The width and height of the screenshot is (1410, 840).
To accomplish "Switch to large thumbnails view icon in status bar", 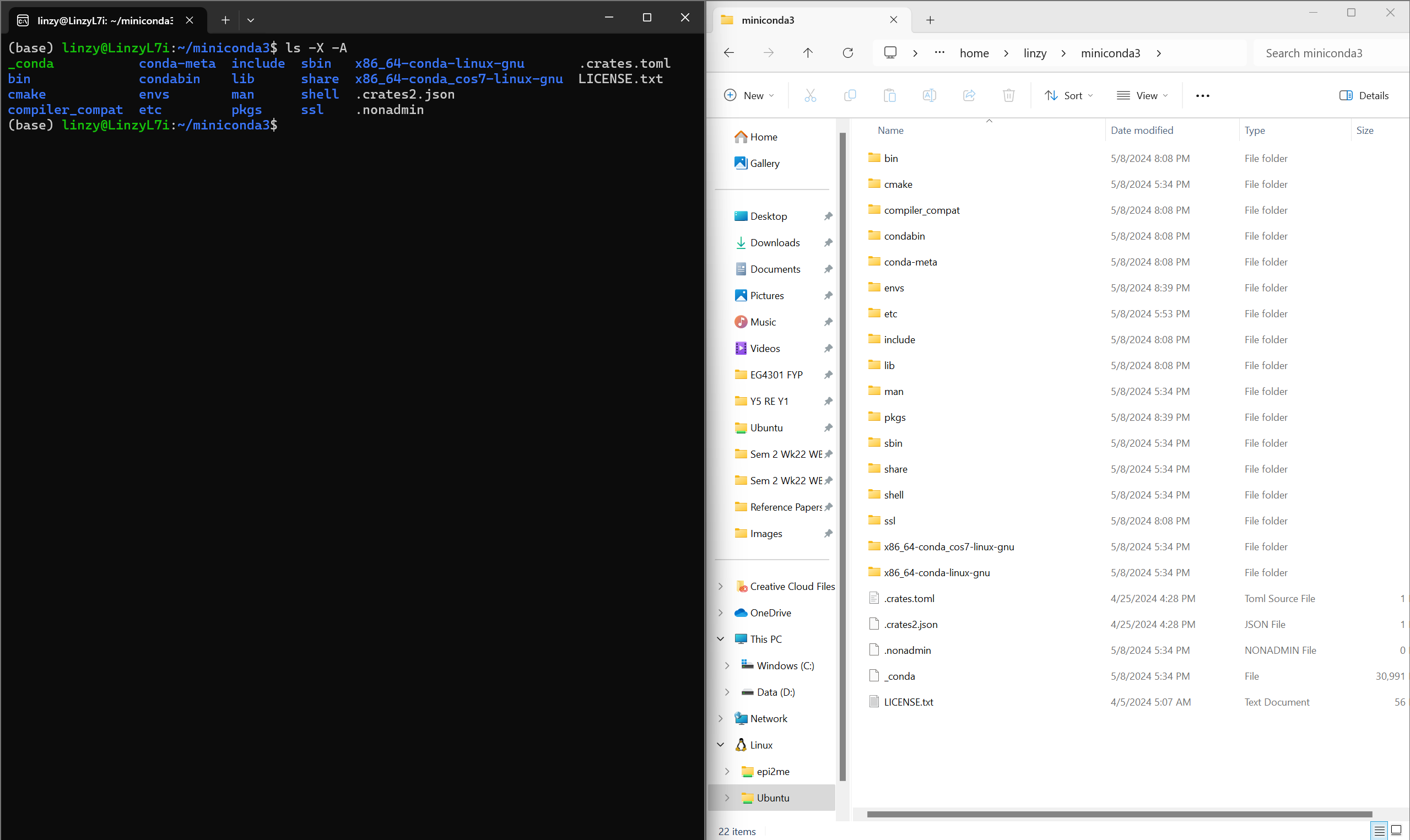I will tap(1396, 831).
